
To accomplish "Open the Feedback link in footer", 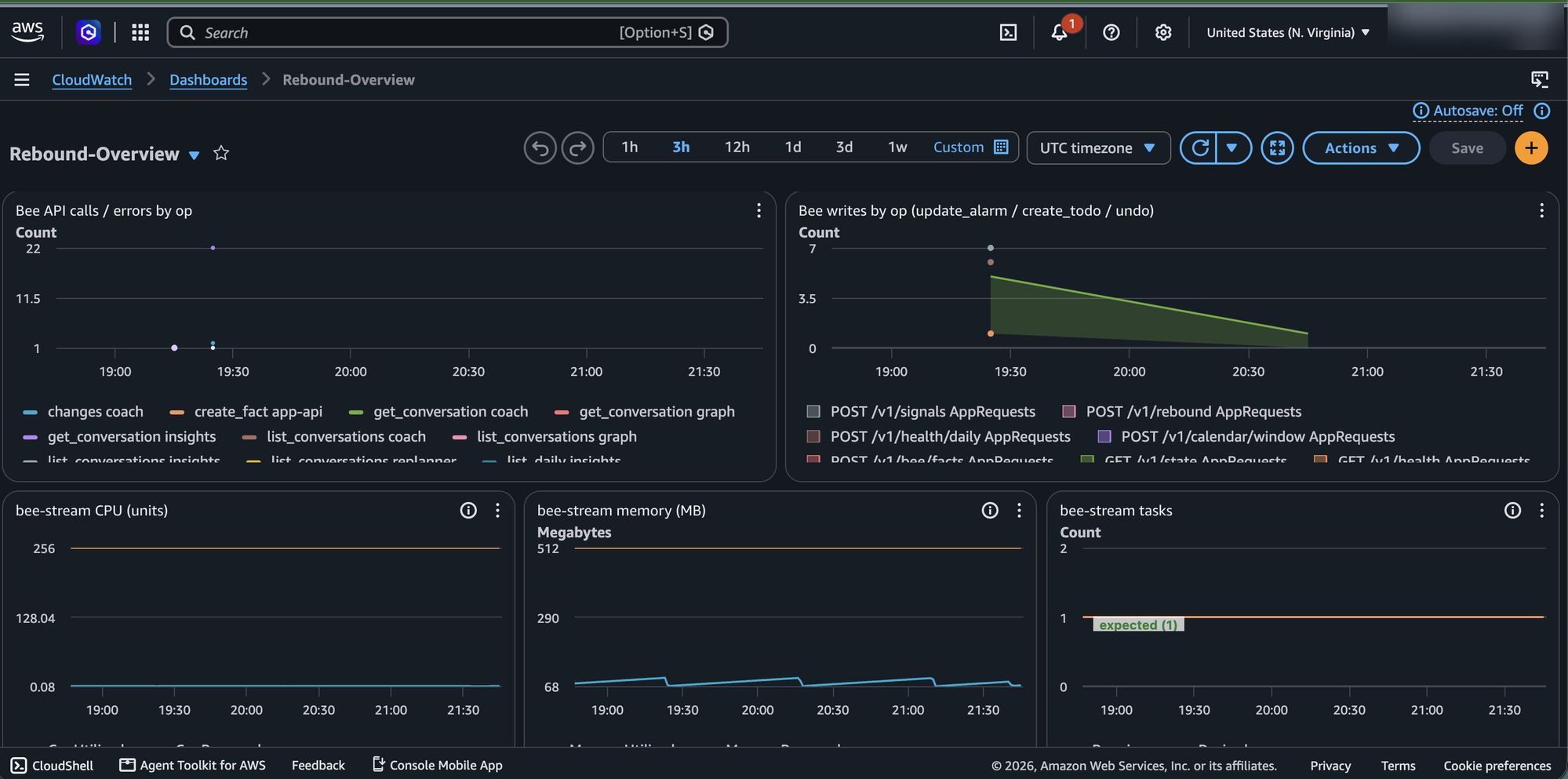I will [318, 765].
